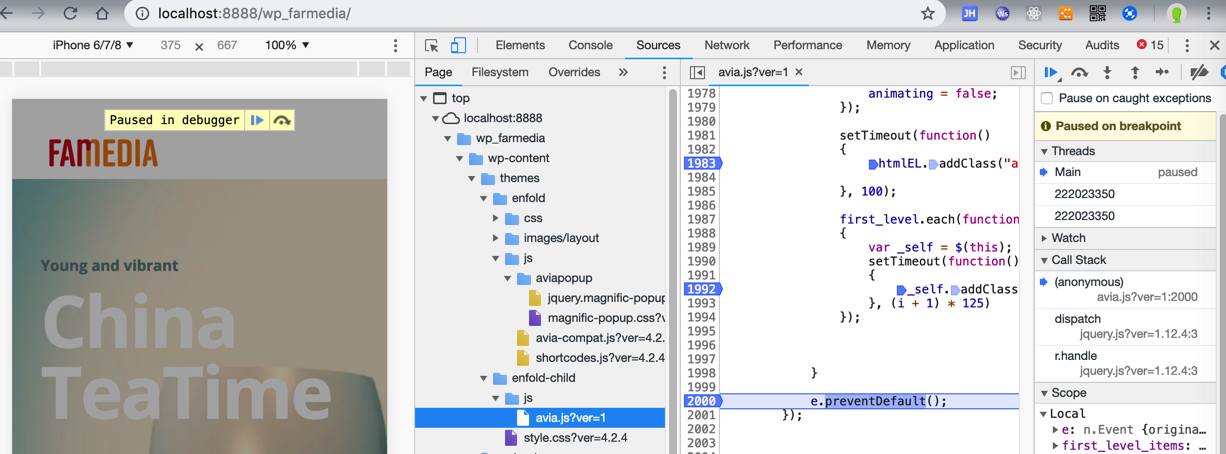Toggle the file navigator sidebar
1226x454 pixels.
pyautogui.click(x=698, y=72)
